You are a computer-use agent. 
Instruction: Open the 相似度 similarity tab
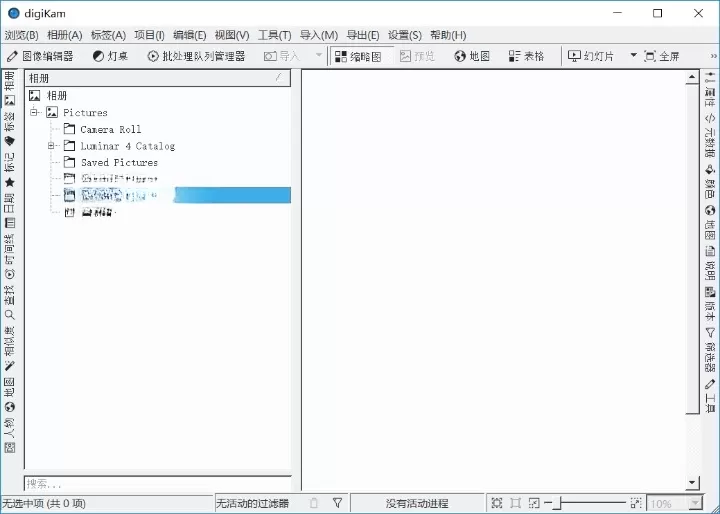point(9,348)
